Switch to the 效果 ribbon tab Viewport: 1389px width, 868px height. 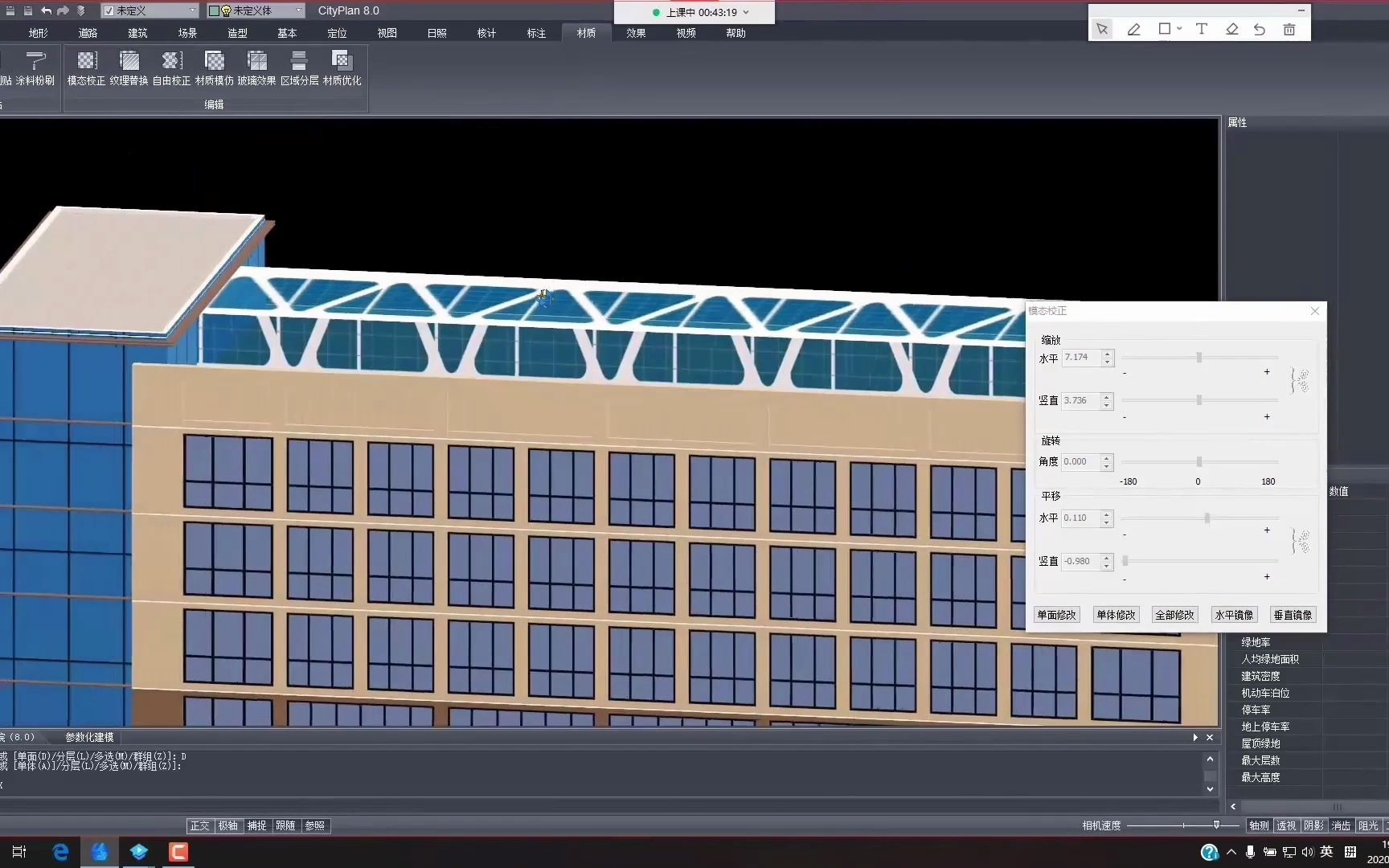(x=635, y=33)
